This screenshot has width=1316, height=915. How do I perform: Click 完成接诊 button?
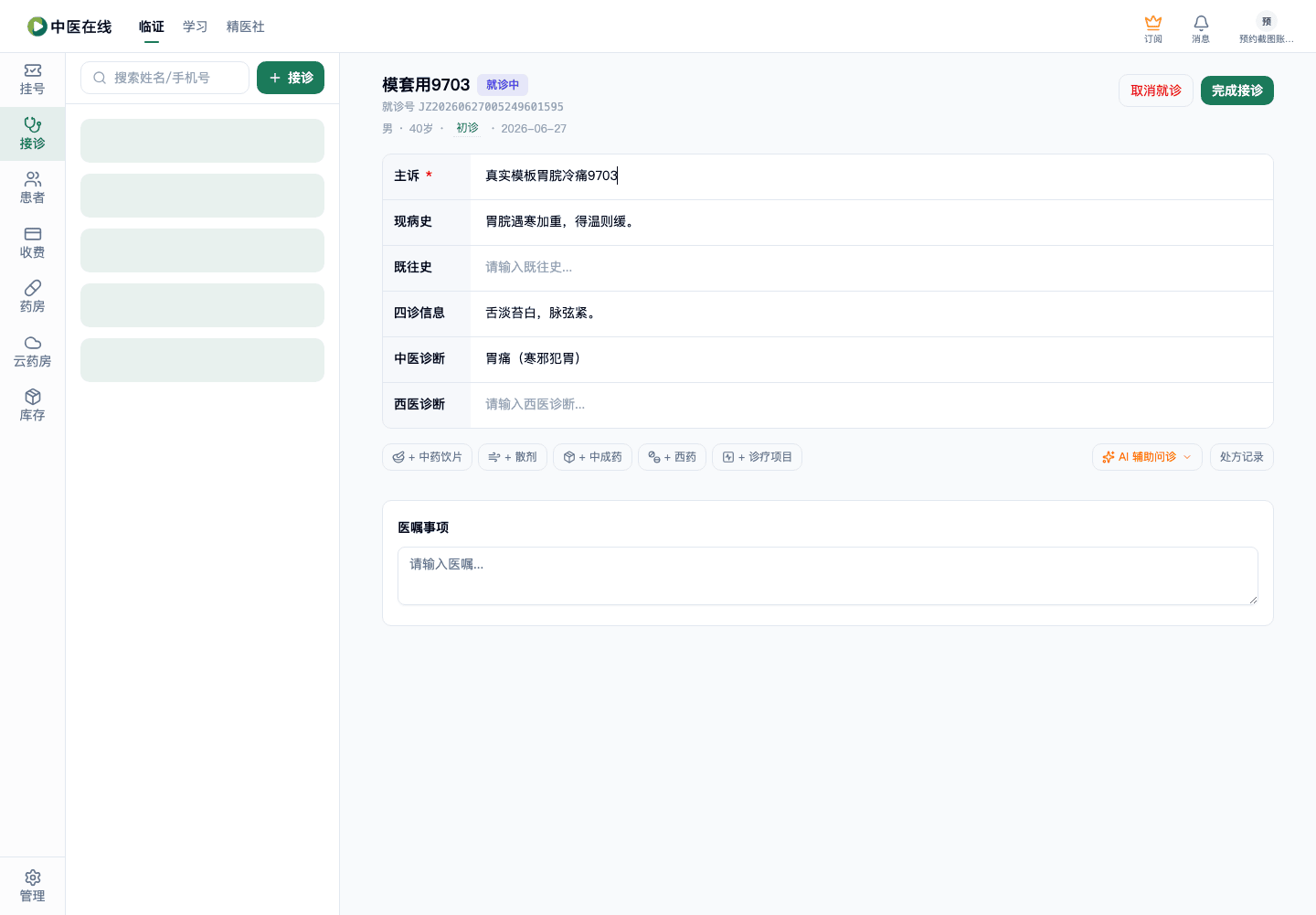(1237, 90)
